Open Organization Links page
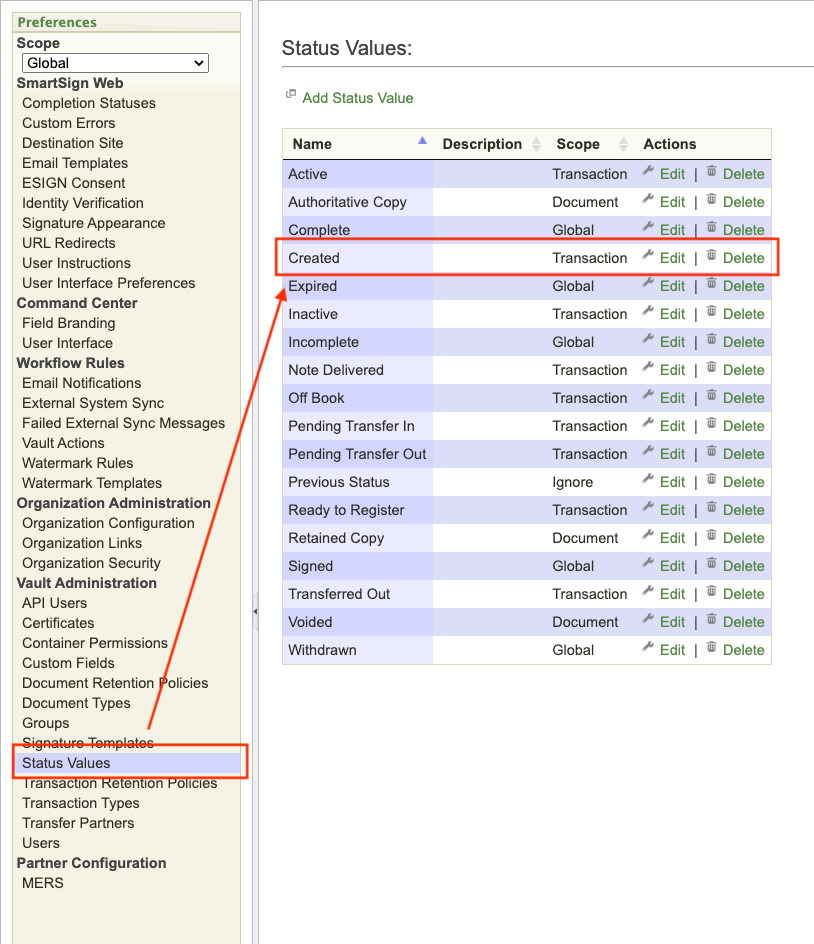The image size is (814, 944). 82,543
